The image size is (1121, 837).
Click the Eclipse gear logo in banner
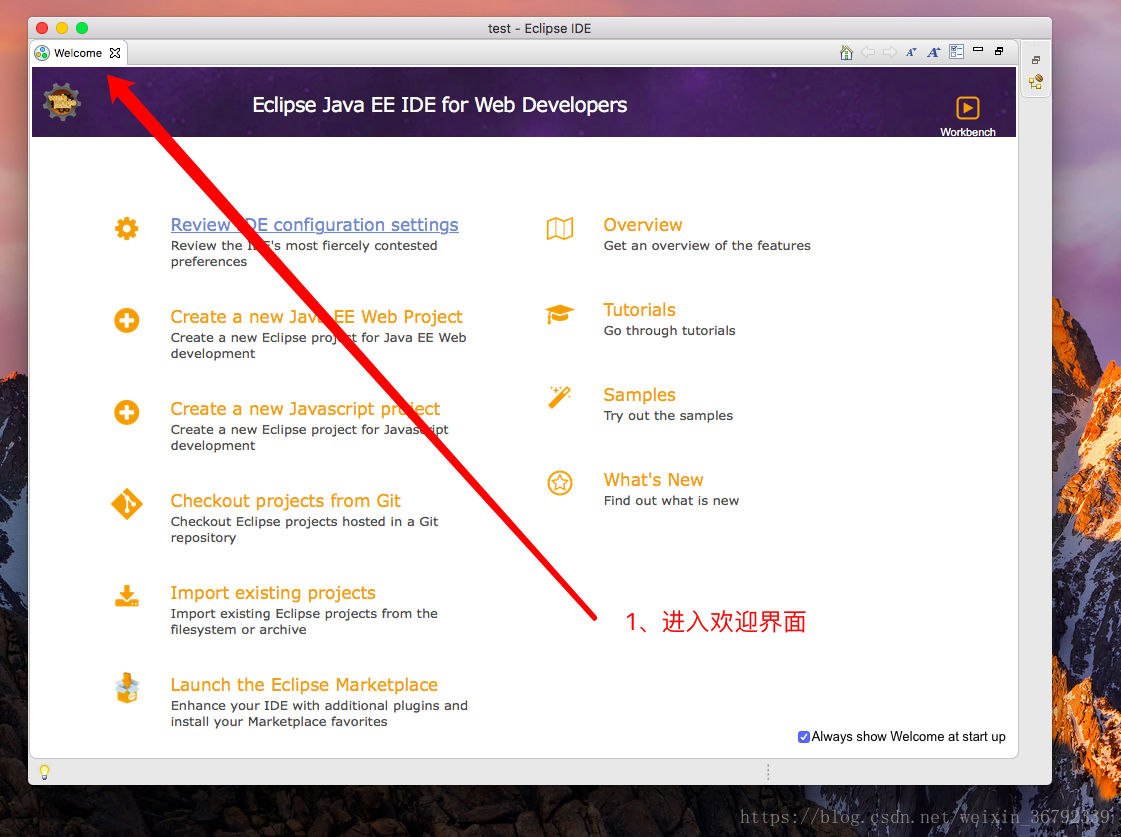pos(61,101)
